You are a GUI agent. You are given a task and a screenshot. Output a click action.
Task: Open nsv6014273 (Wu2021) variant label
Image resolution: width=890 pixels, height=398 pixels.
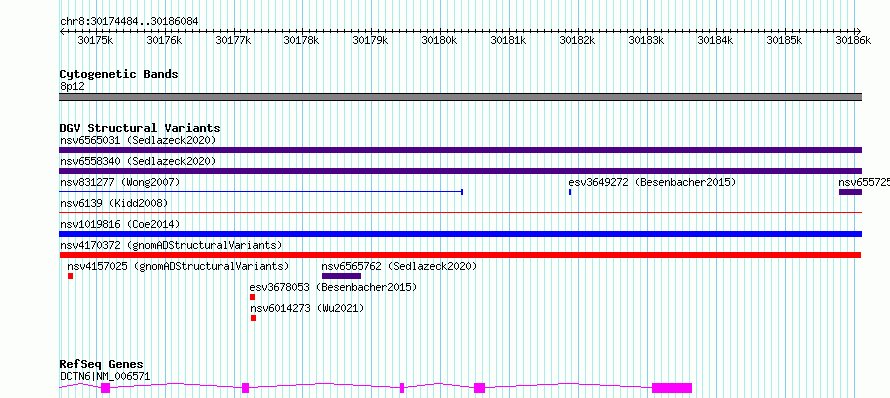pyautogui.click(x=307, y=308)
